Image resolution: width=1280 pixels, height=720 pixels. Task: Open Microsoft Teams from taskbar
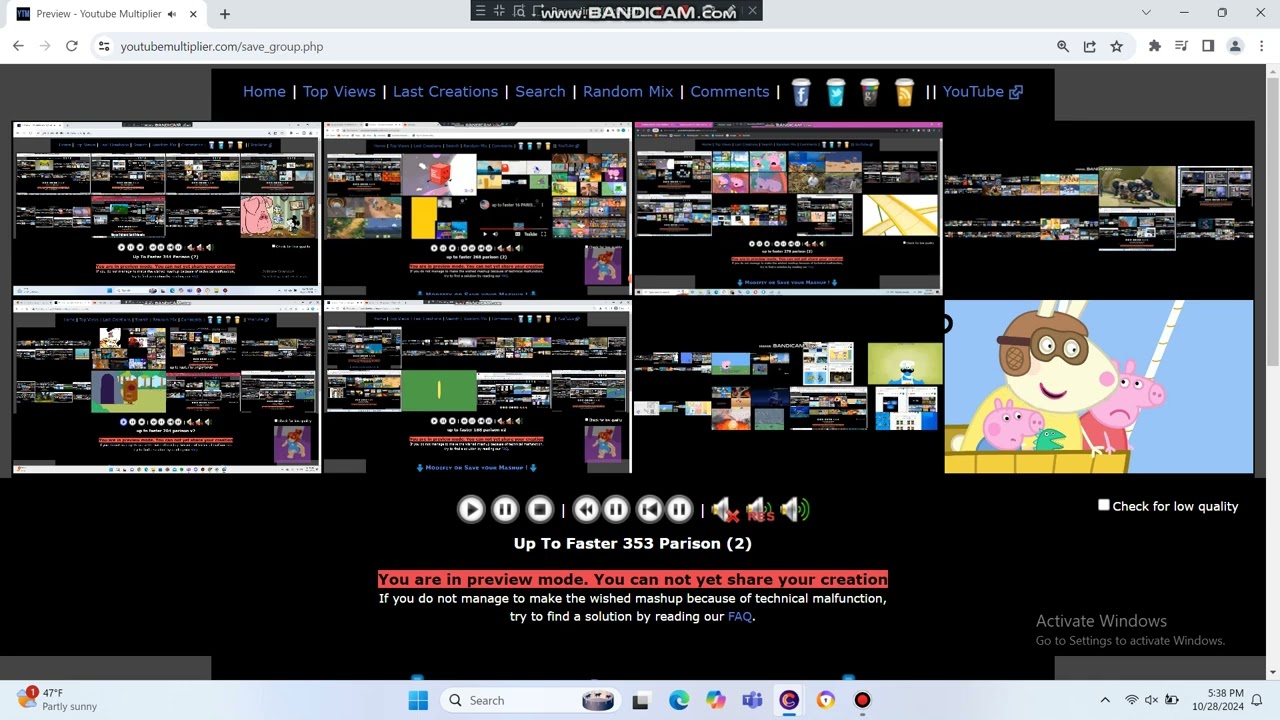(x=752, y=700)
